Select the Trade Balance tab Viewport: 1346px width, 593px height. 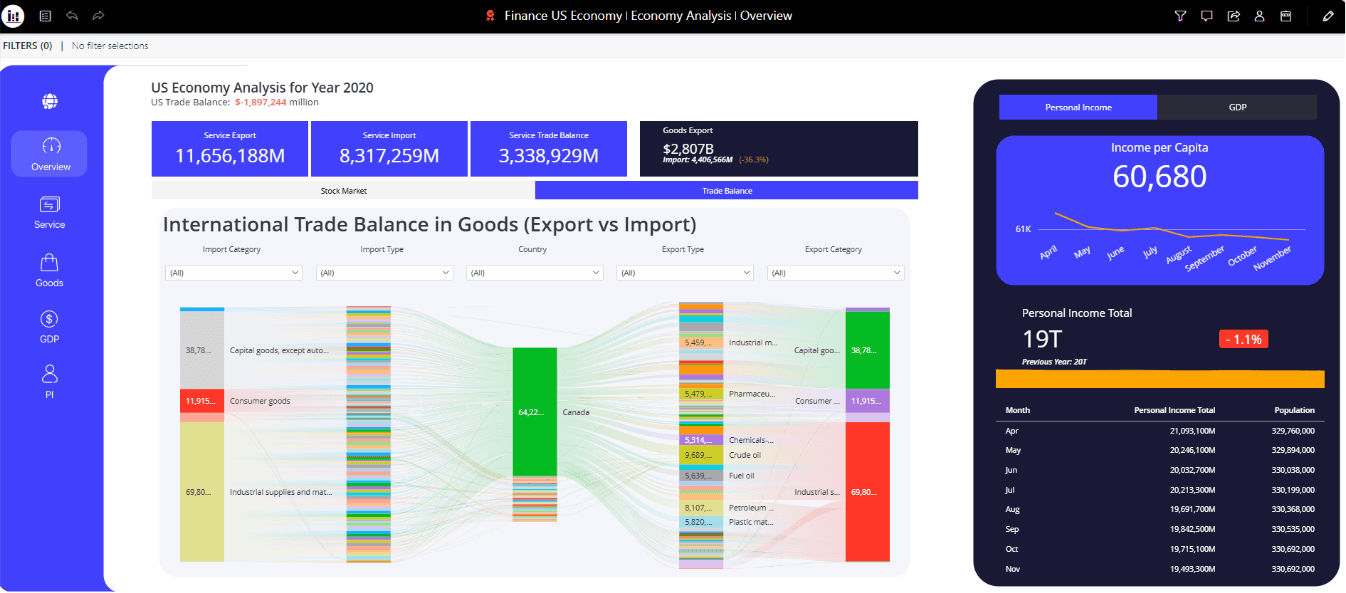727,190
